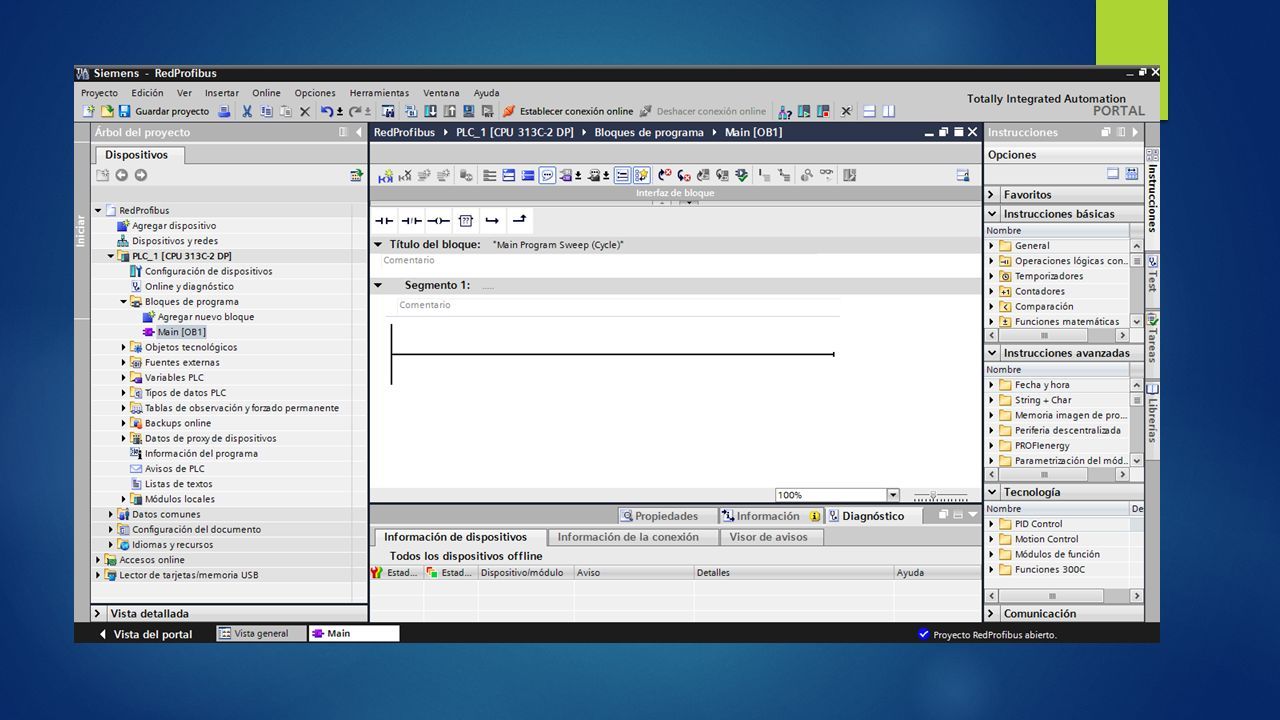Open the Ayuda menu
Image resolution: width=1280 pixels, height=720 pixels.
[x=486, y=93]
